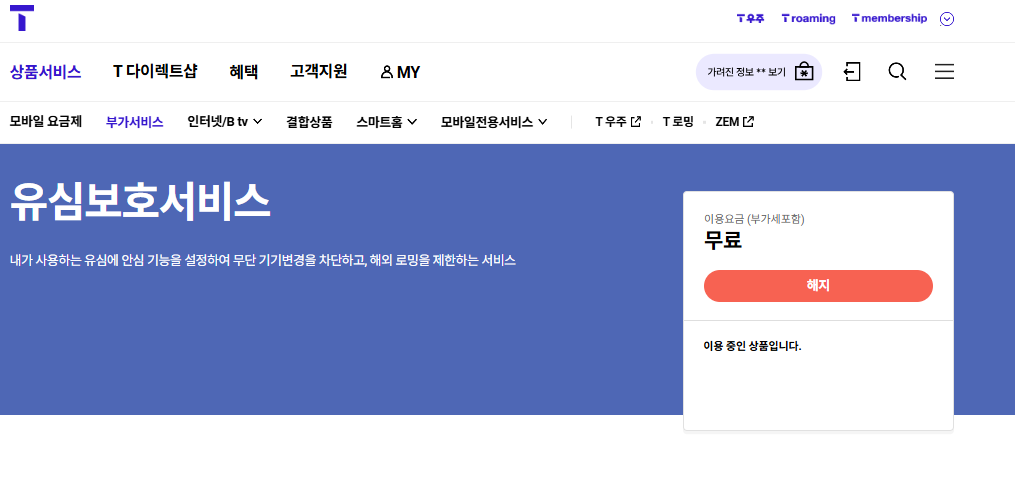Open the hamburger full menu icon
The image size is (1015, 485).
(x=944, y=71)
